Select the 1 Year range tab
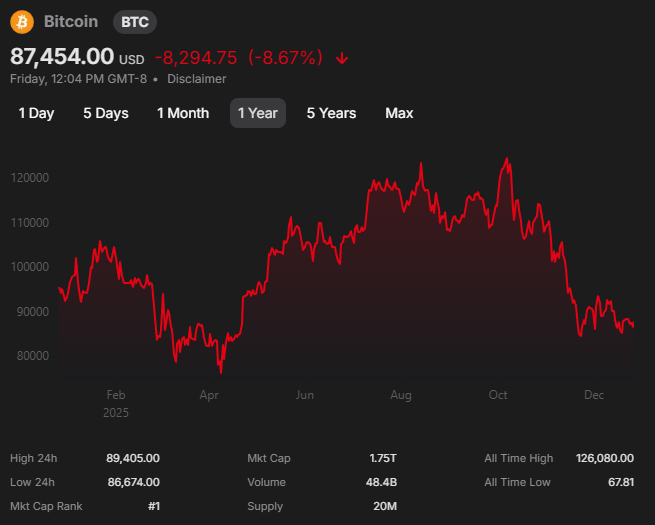 coord(258,113)
